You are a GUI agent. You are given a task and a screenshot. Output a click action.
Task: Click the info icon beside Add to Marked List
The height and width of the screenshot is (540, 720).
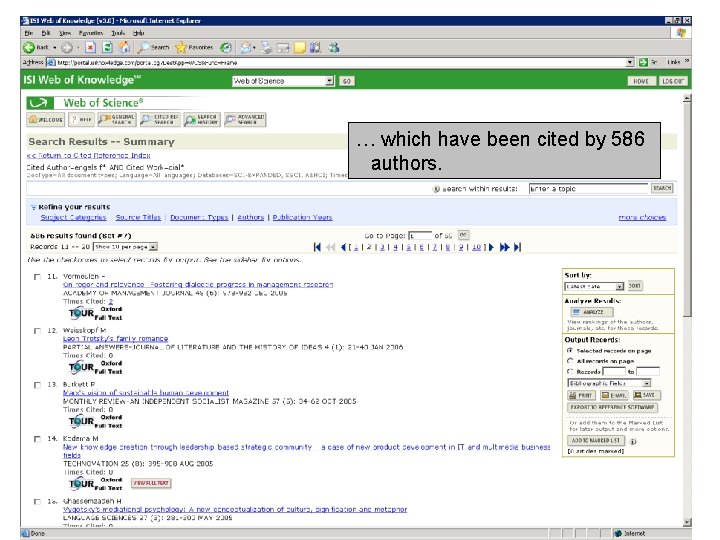(x=633, y=441)
